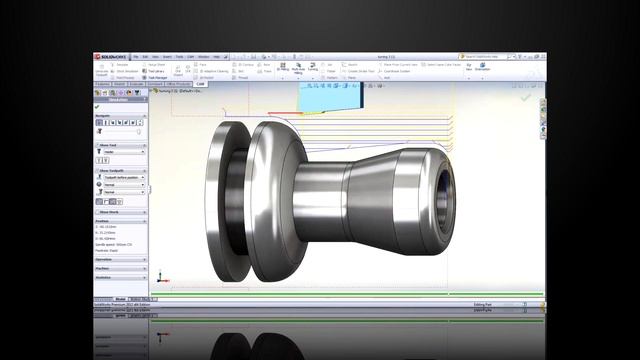The image size is (640, 360).
Task: Jump to simulation start in Navigate row
Action: click(x=99, y=122)
